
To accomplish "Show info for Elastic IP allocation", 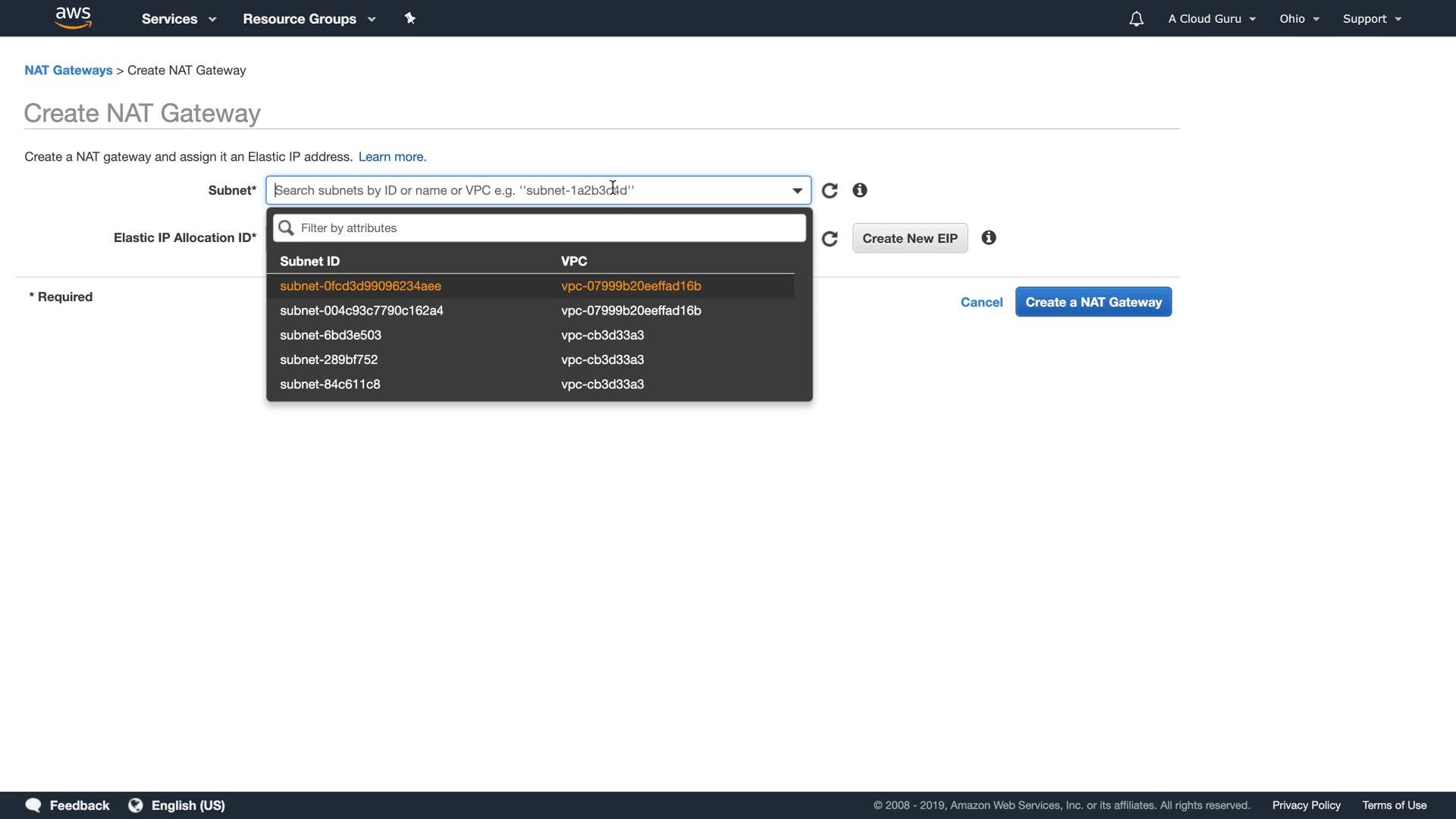I will tap(988, 238).
